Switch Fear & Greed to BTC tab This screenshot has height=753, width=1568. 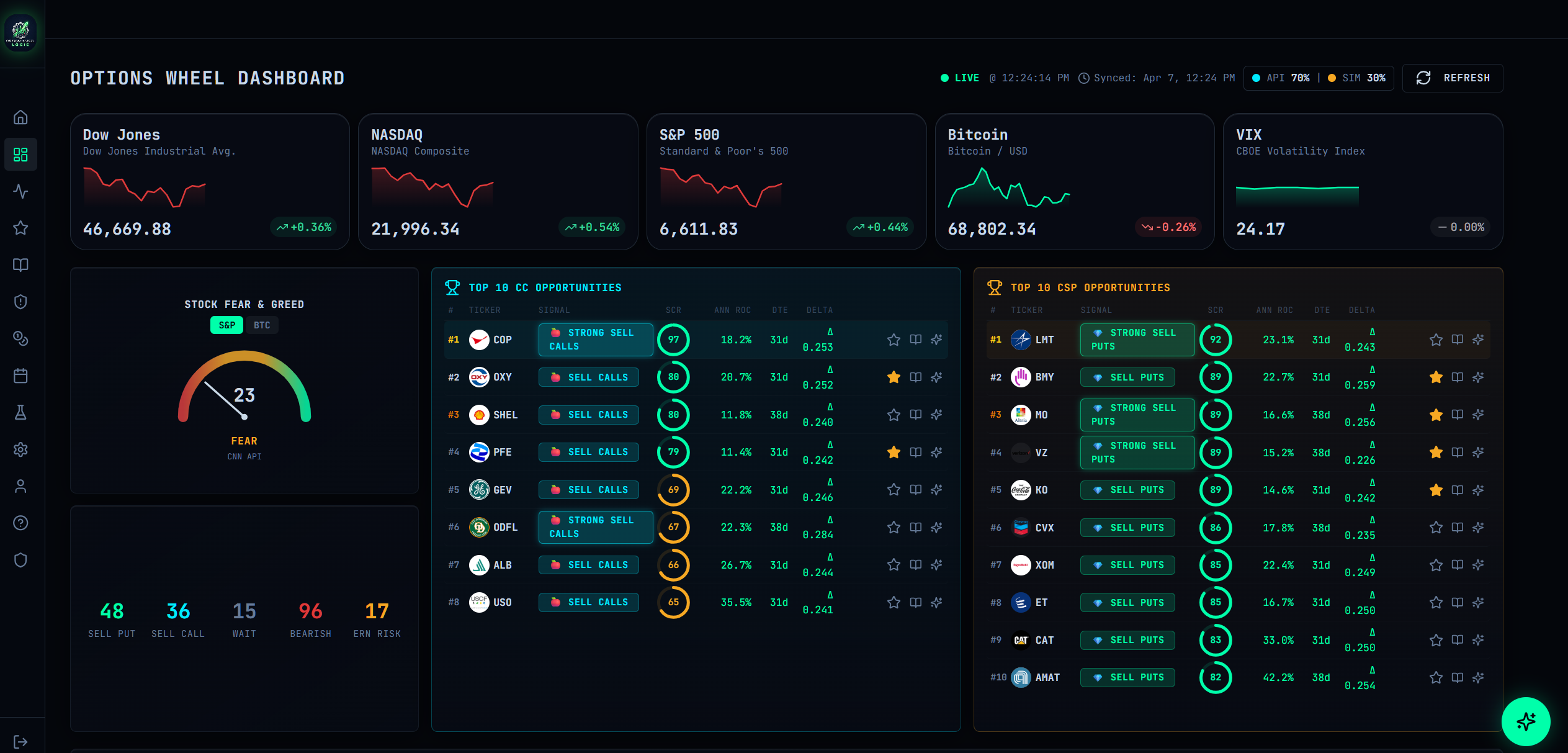262,325
